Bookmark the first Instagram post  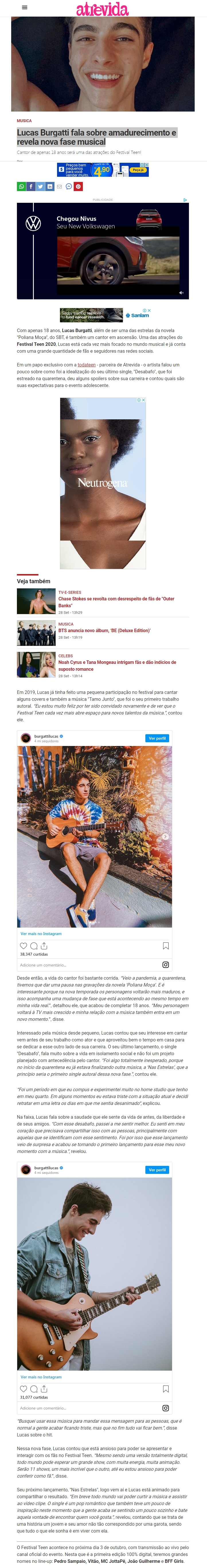165,945
